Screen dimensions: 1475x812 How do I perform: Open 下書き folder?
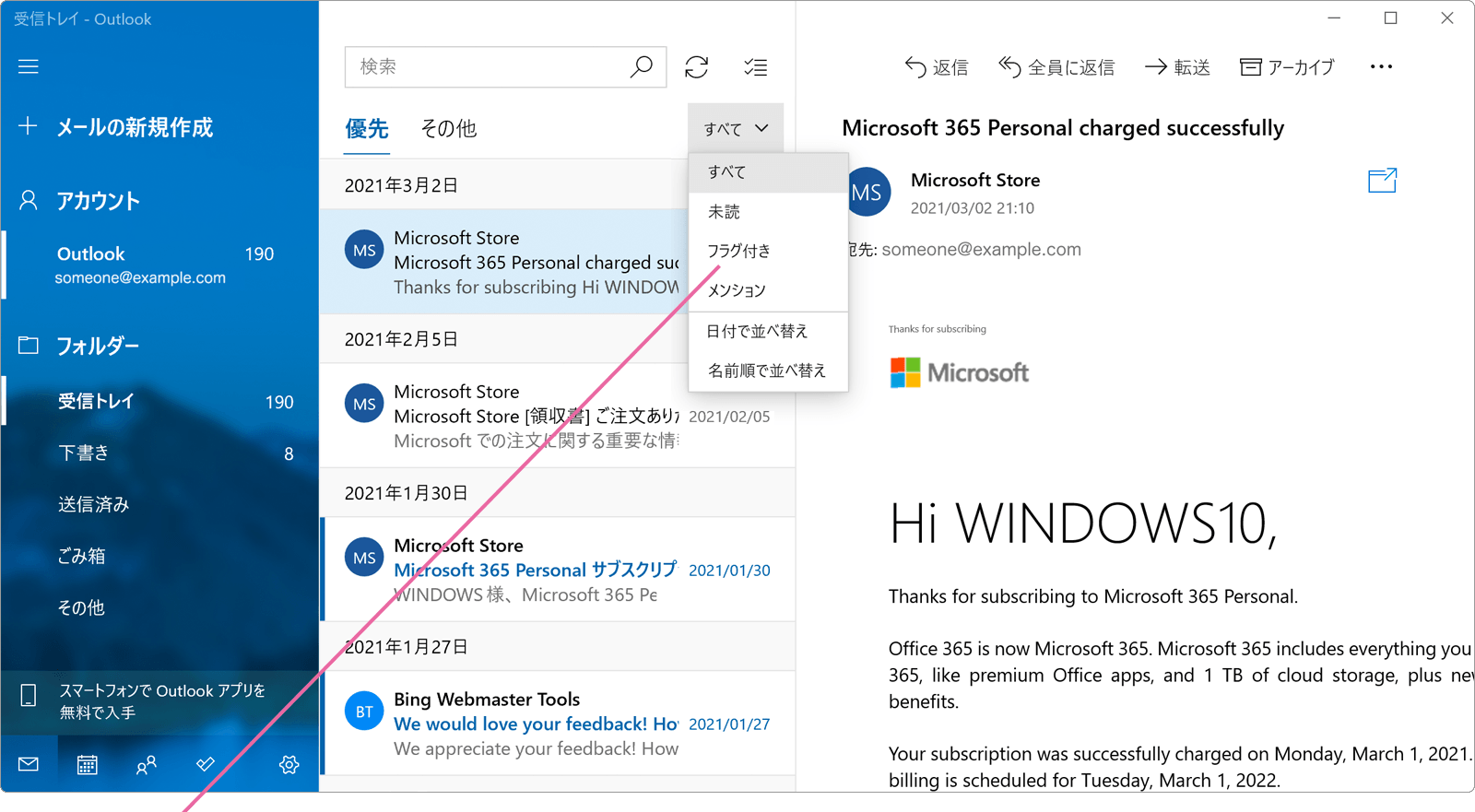(x=159, y=453)
